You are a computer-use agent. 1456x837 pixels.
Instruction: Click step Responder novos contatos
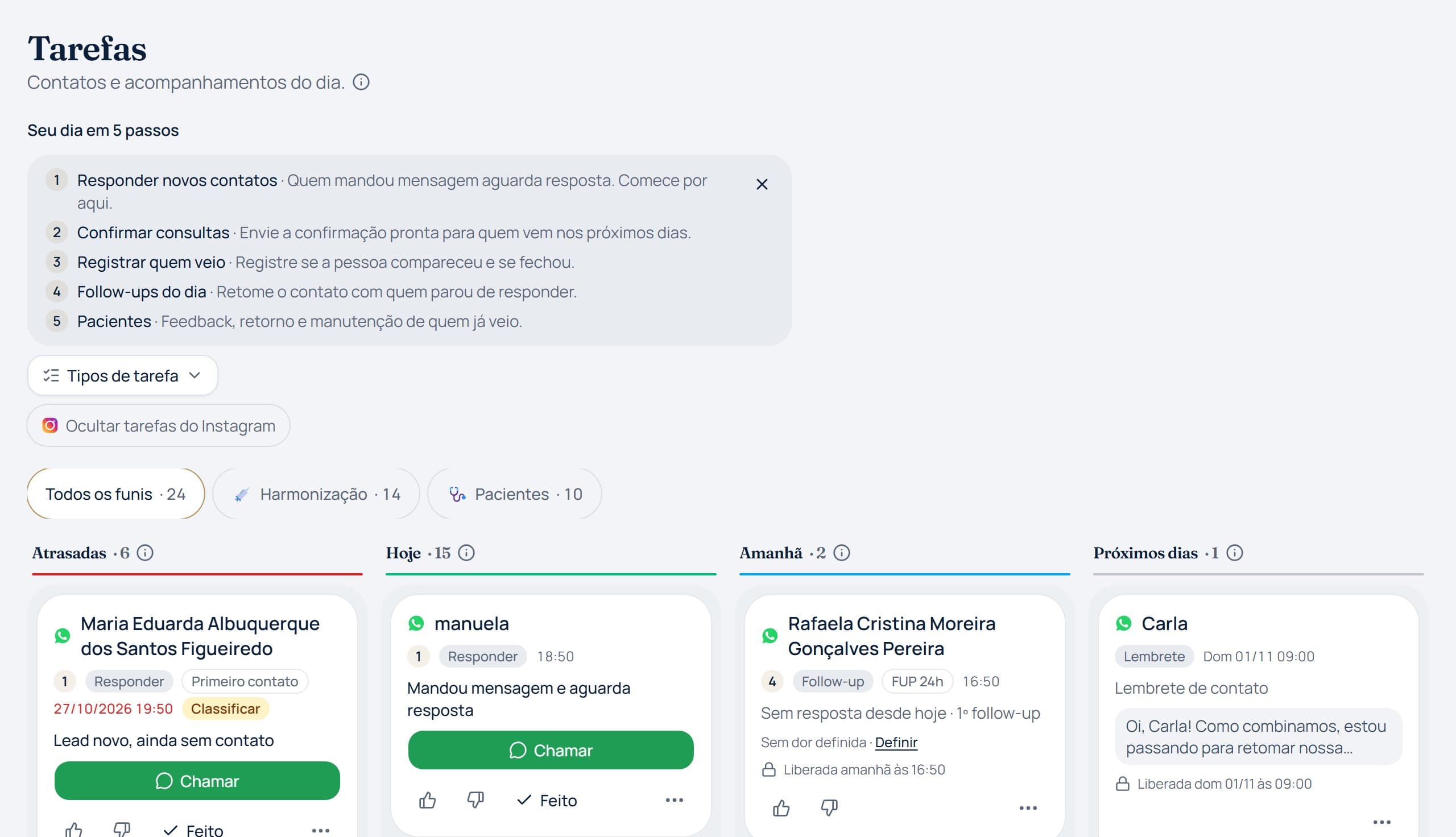click(x=177, y=180)
